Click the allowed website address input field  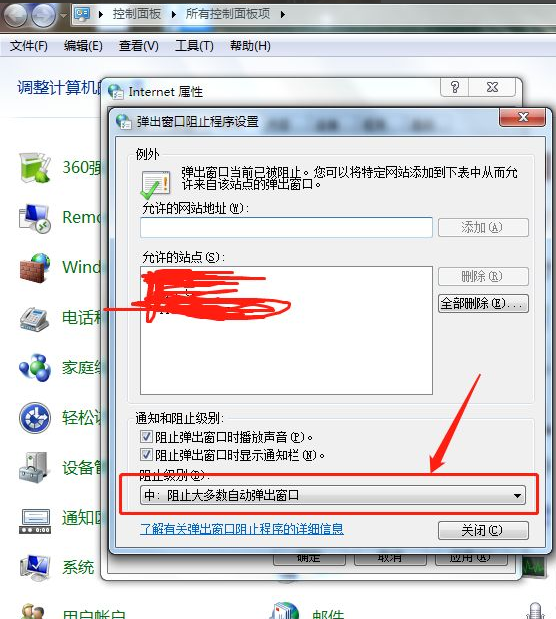pyautogui.click(x=286, y=227)
